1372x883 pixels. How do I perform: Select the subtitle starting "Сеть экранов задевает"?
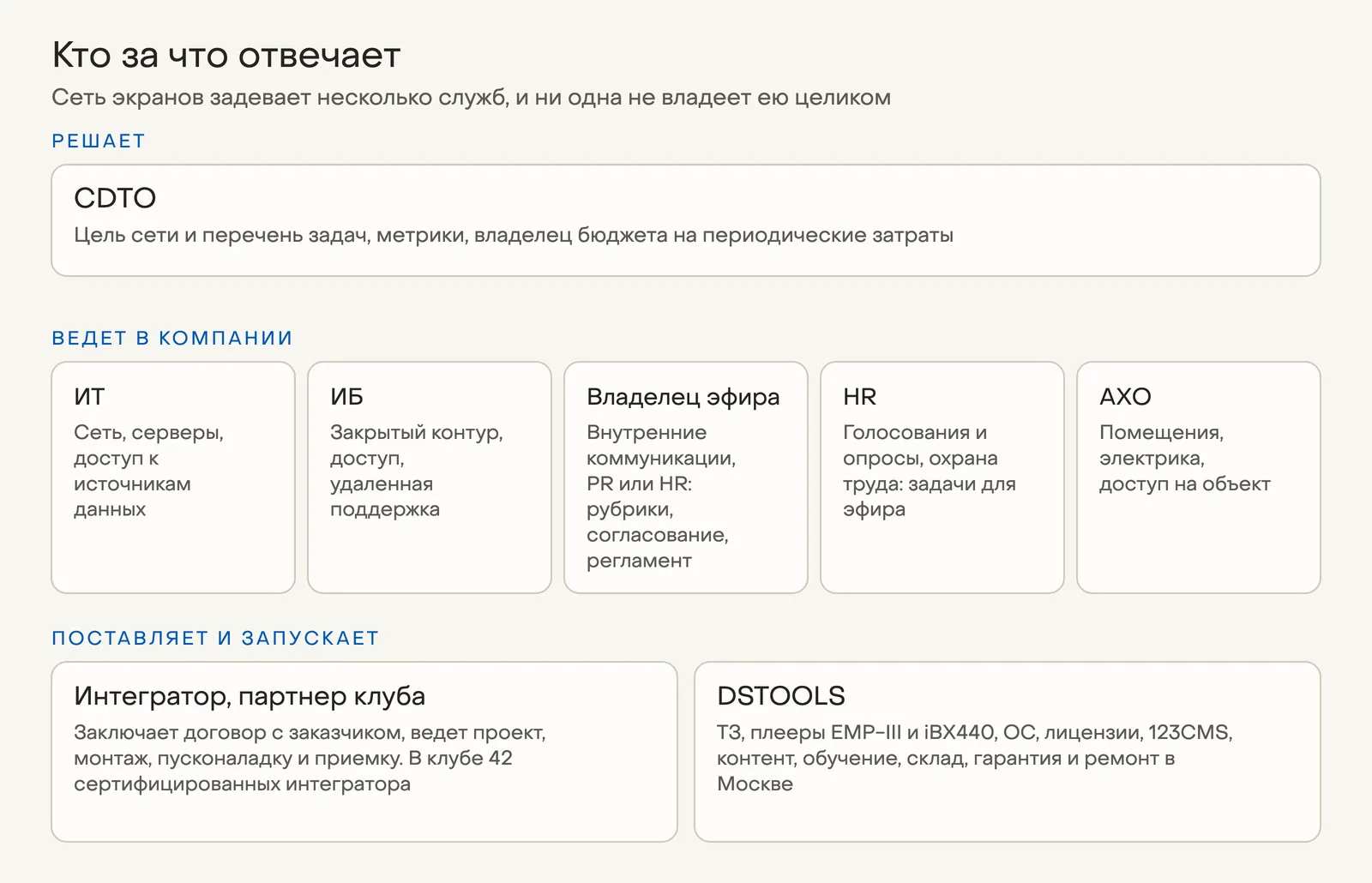(471, 98)
